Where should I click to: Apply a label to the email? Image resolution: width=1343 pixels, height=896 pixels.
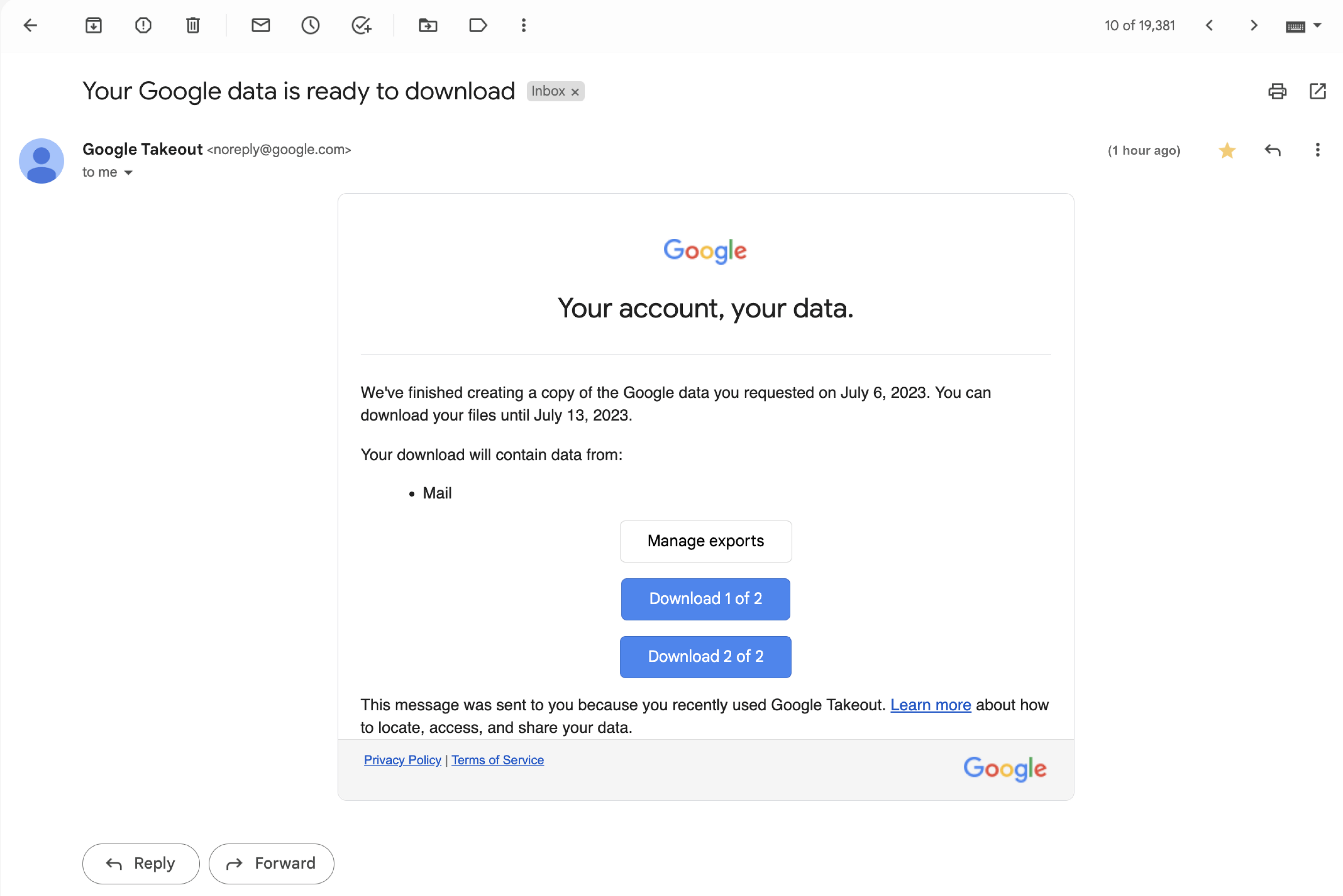[477, 25]
